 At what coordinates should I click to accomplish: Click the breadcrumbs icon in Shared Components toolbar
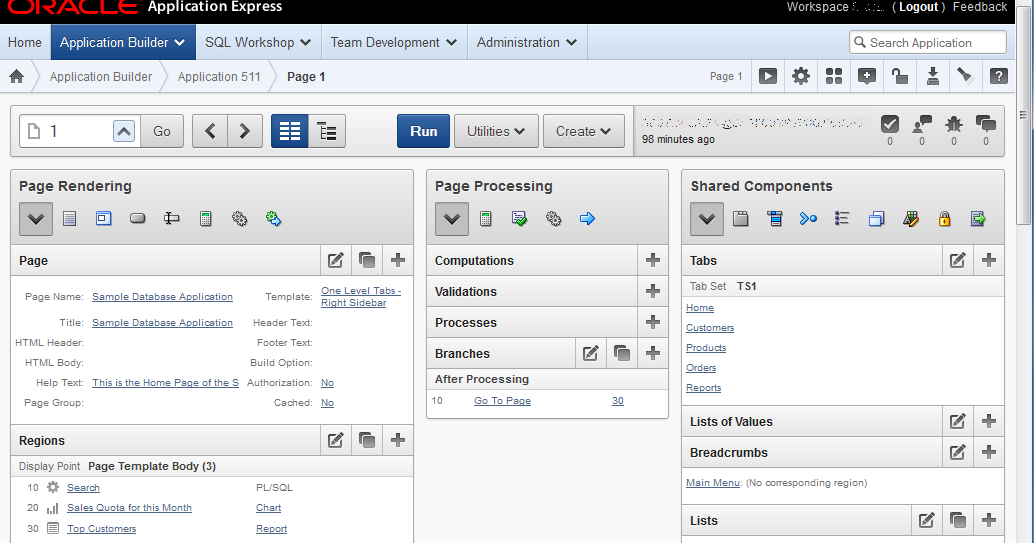coord(808,218)
